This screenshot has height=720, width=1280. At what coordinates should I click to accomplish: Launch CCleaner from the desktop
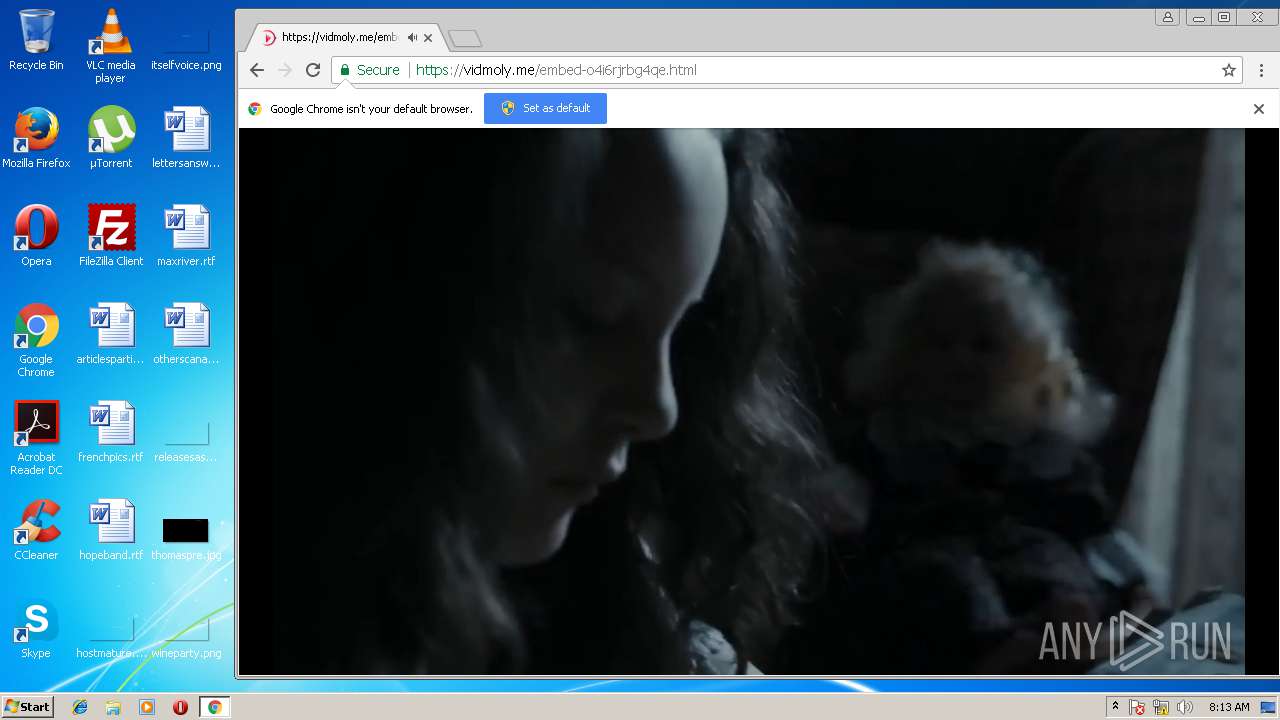[36, 530]
